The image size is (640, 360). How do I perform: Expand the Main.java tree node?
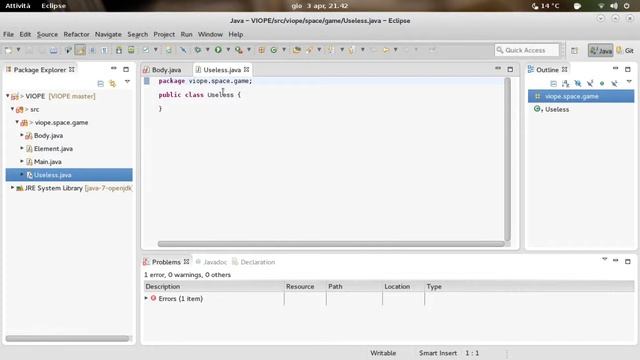click(x=22, y=161)
